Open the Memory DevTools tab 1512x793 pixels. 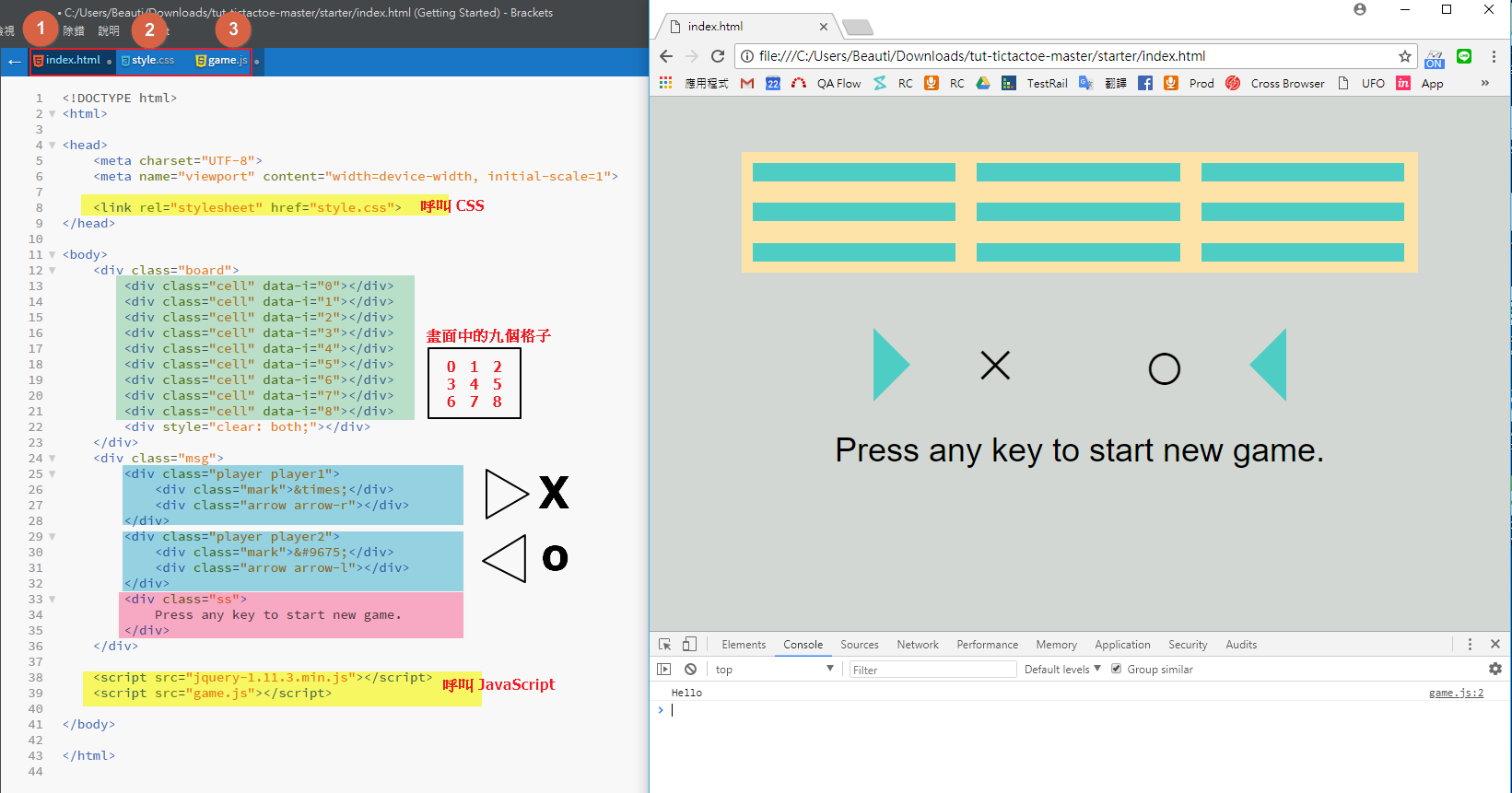1056,645
